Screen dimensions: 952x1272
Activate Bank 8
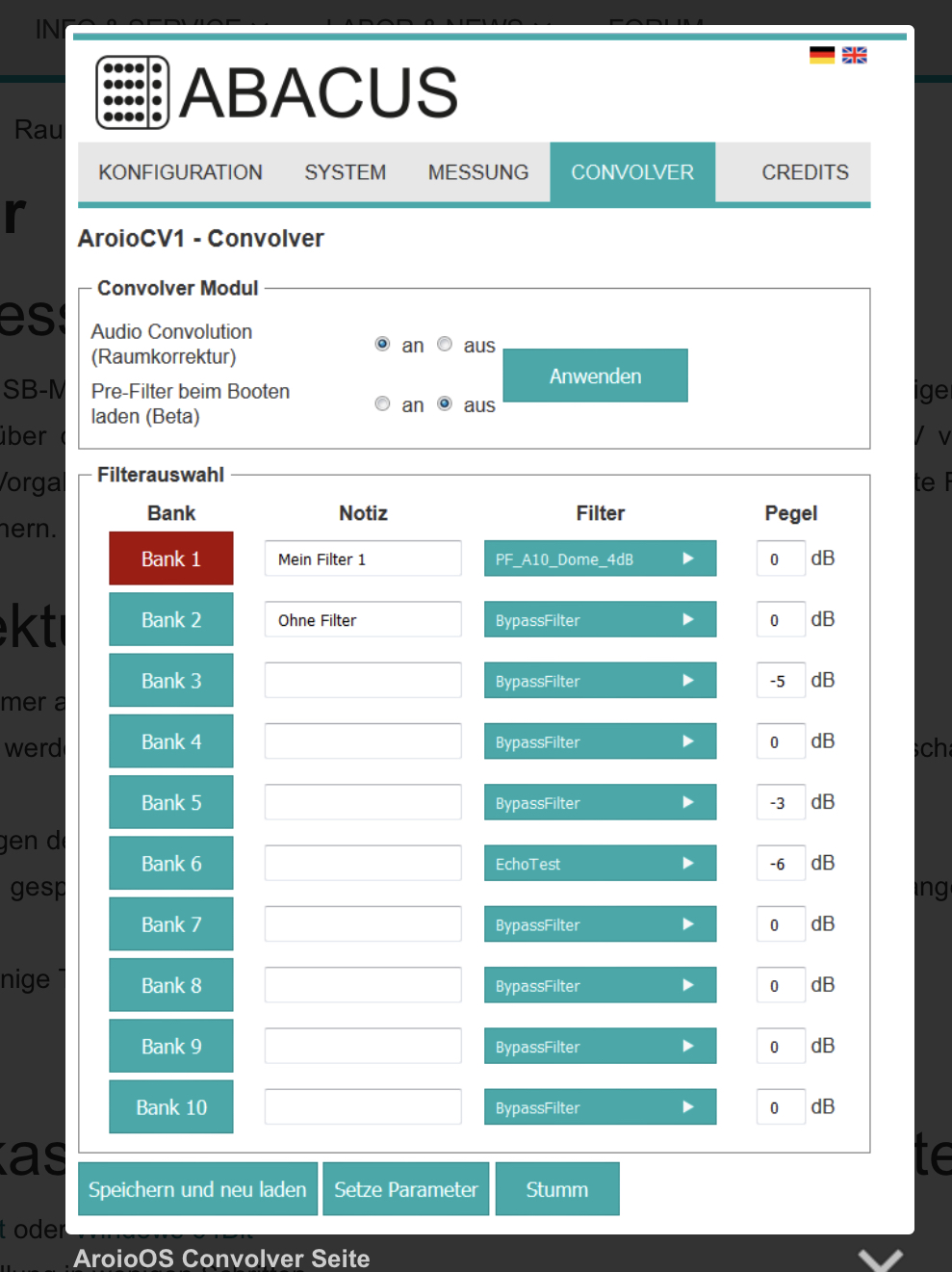(171, 985)
